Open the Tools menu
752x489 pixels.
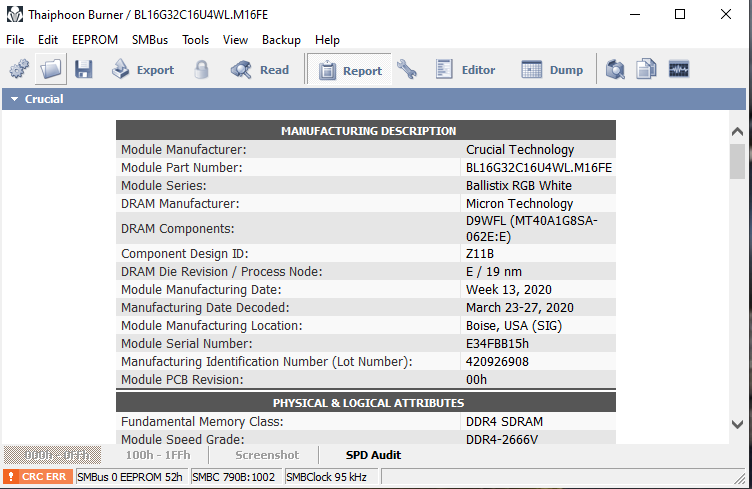click(x=195, y=40)
